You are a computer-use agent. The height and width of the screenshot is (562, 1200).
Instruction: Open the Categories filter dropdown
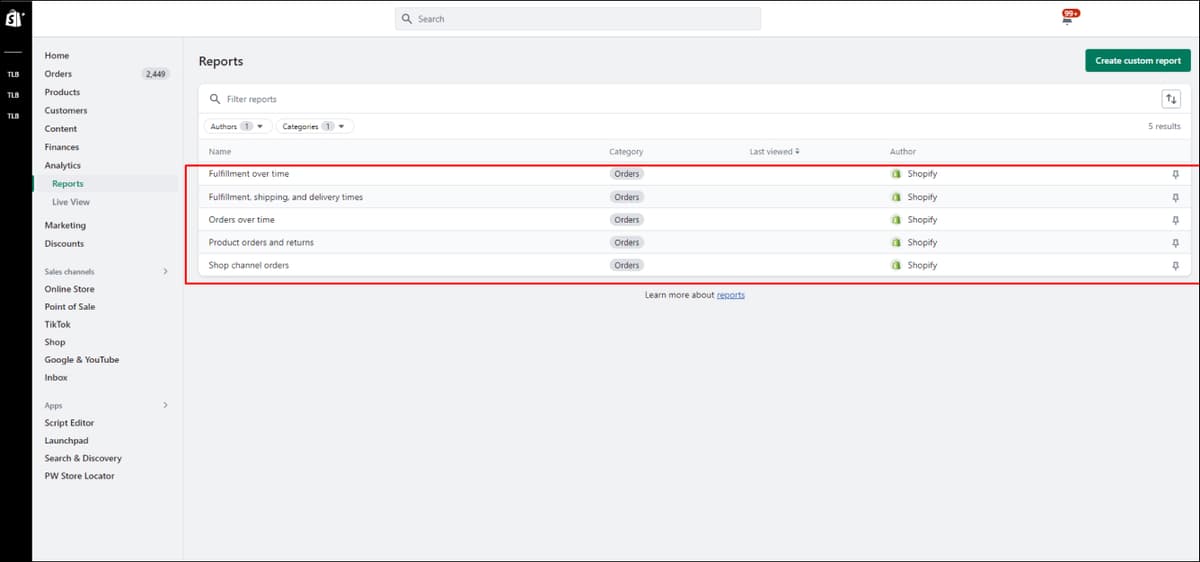[x=314, y=127]
